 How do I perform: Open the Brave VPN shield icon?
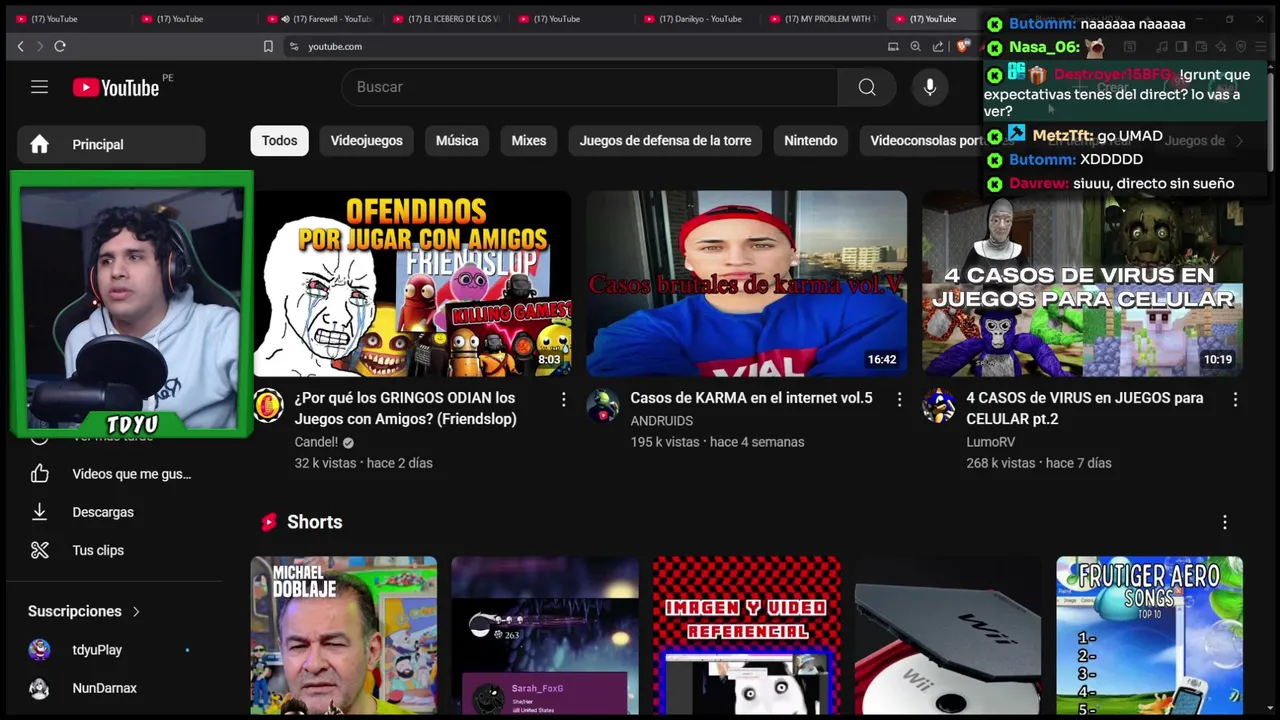coord(1241,46)
